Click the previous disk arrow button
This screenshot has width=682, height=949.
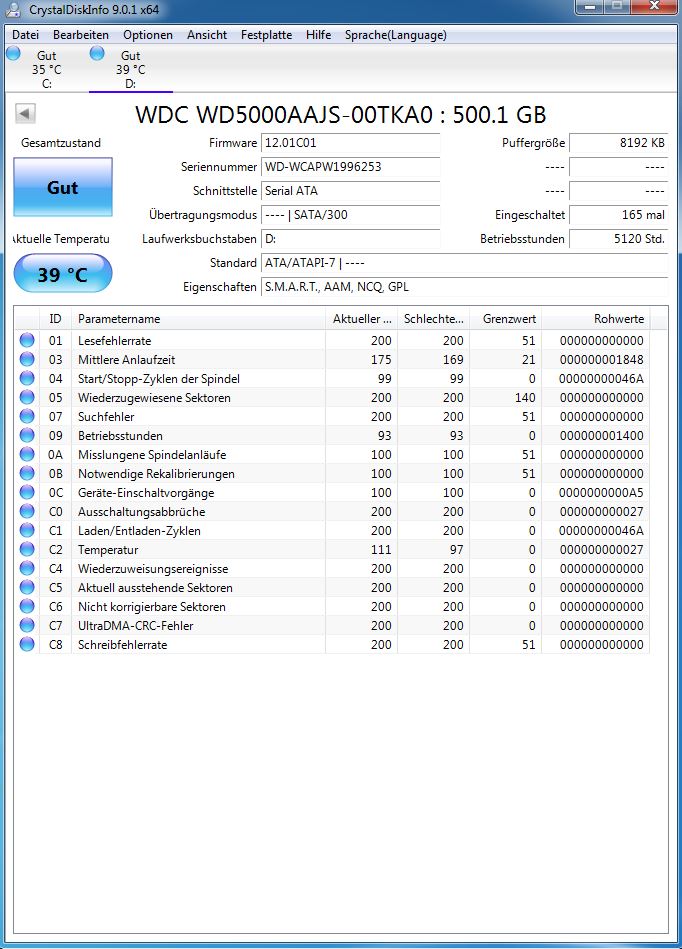(23, 113)
